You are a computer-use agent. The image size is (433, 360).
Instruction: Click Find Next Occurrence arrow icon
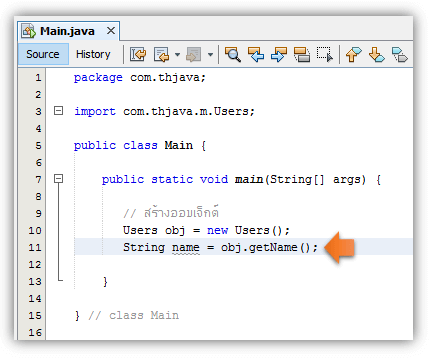(x=279, y=54)
